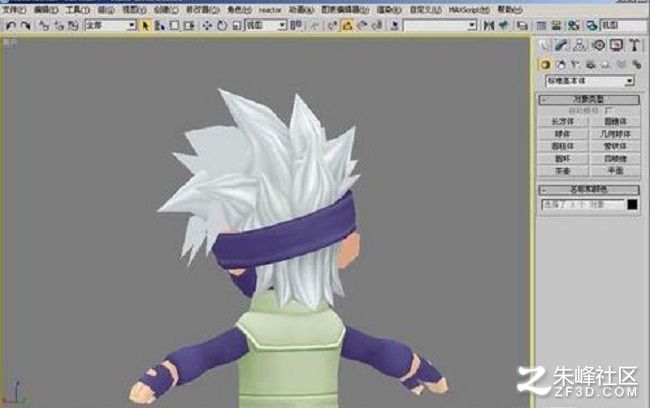Image resolution: width=650 pixels, height=408 pixels.
Task: Click the Use Pivot Point Center icon
Action: coord(296,26)
